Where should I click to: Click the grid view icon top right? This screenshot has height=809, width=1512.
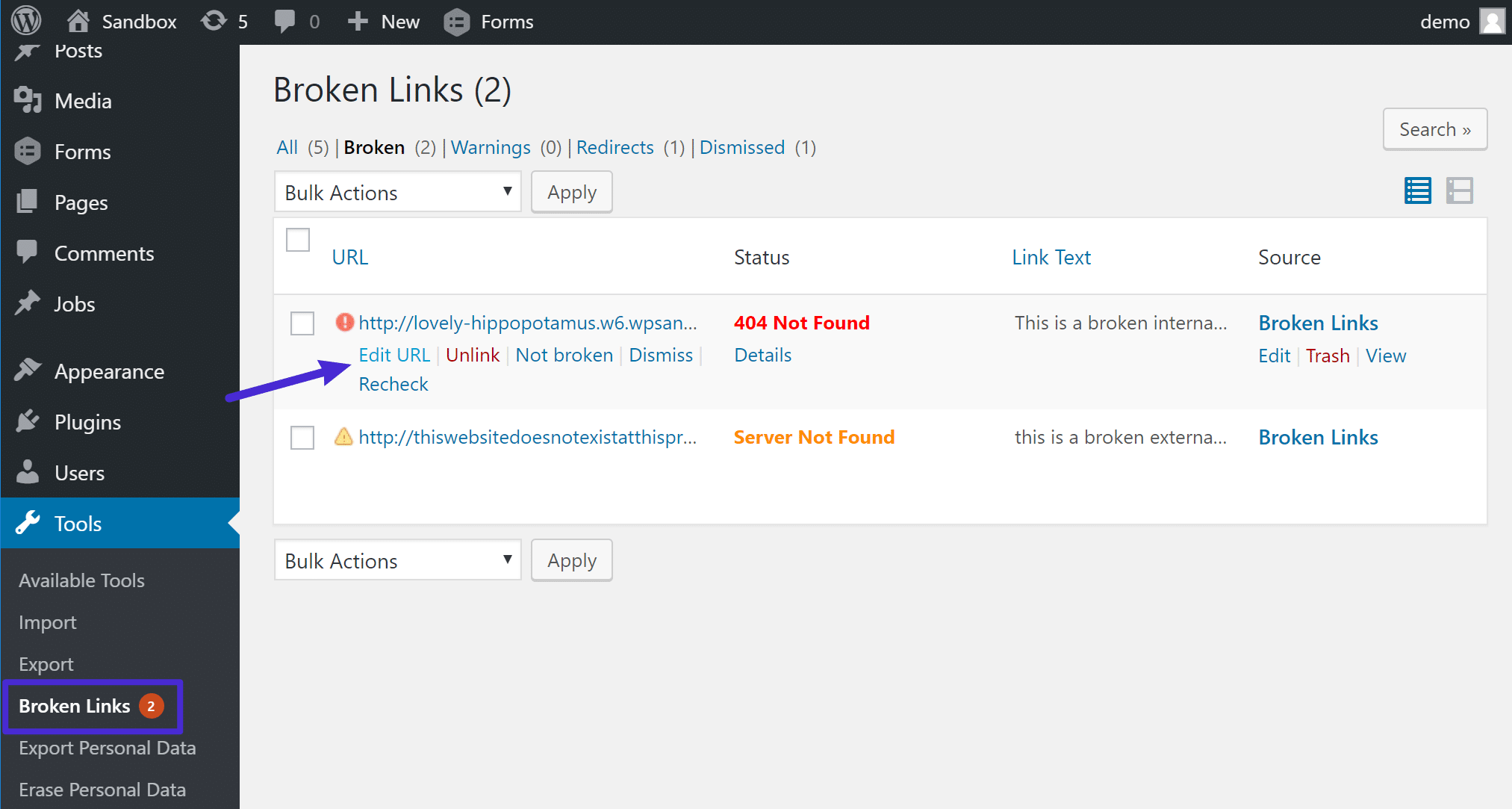click(x=1461, y=190)
